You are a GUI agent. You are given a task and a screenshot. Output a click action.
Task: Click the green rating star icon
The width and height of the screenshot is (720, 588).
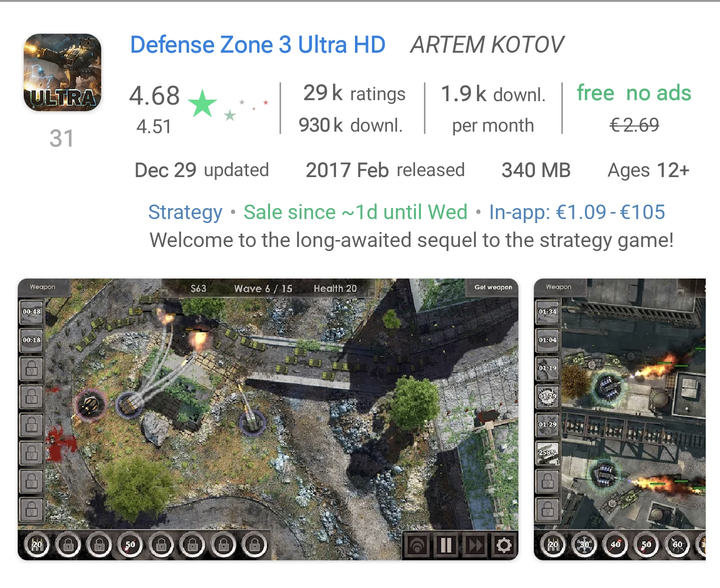pyautogui.click(x=202, y=103)
